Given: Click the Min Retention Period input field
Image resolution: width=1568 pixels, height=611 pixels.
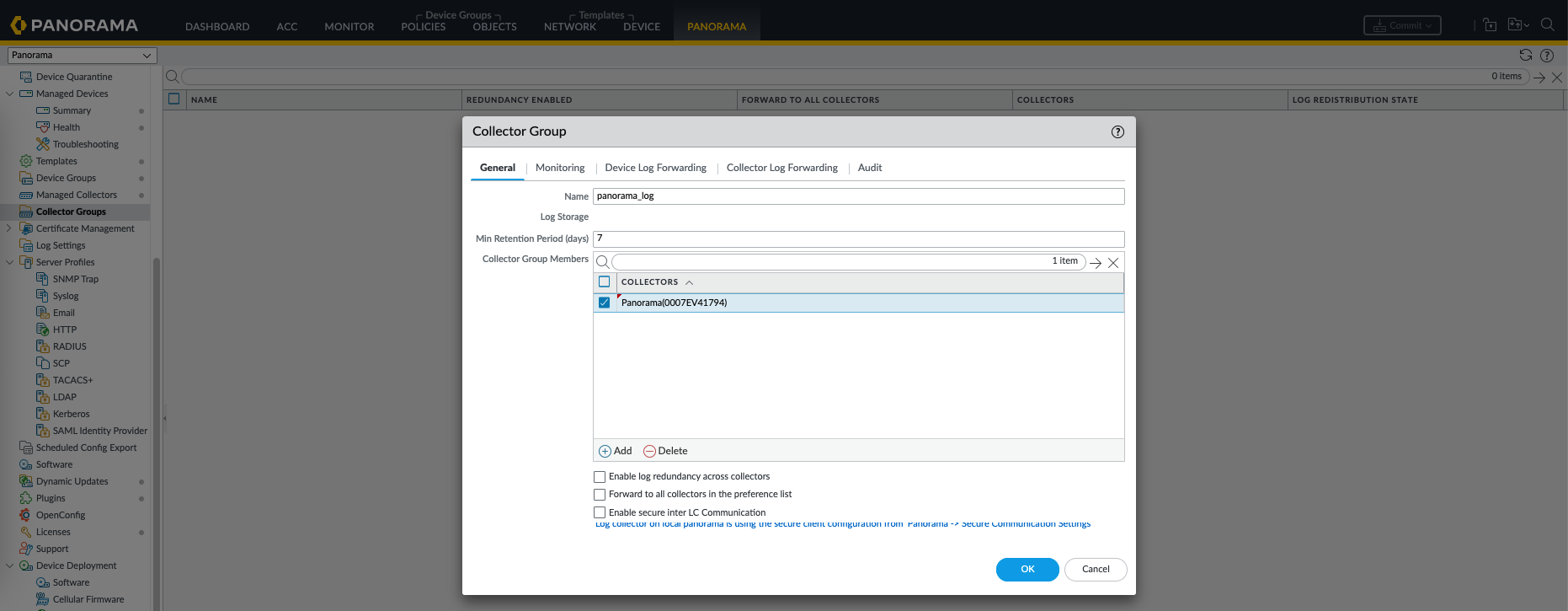Looking at the screenshot, I should click(858, 239).
